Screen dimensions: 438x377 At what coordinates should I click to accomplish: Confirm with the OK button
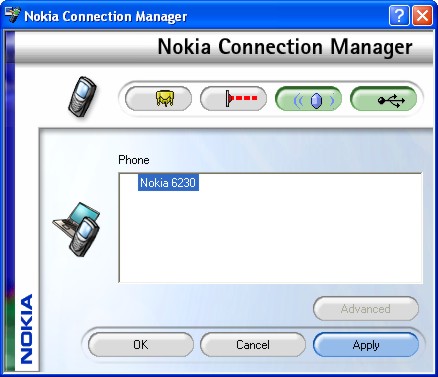[x=141, y=344]
